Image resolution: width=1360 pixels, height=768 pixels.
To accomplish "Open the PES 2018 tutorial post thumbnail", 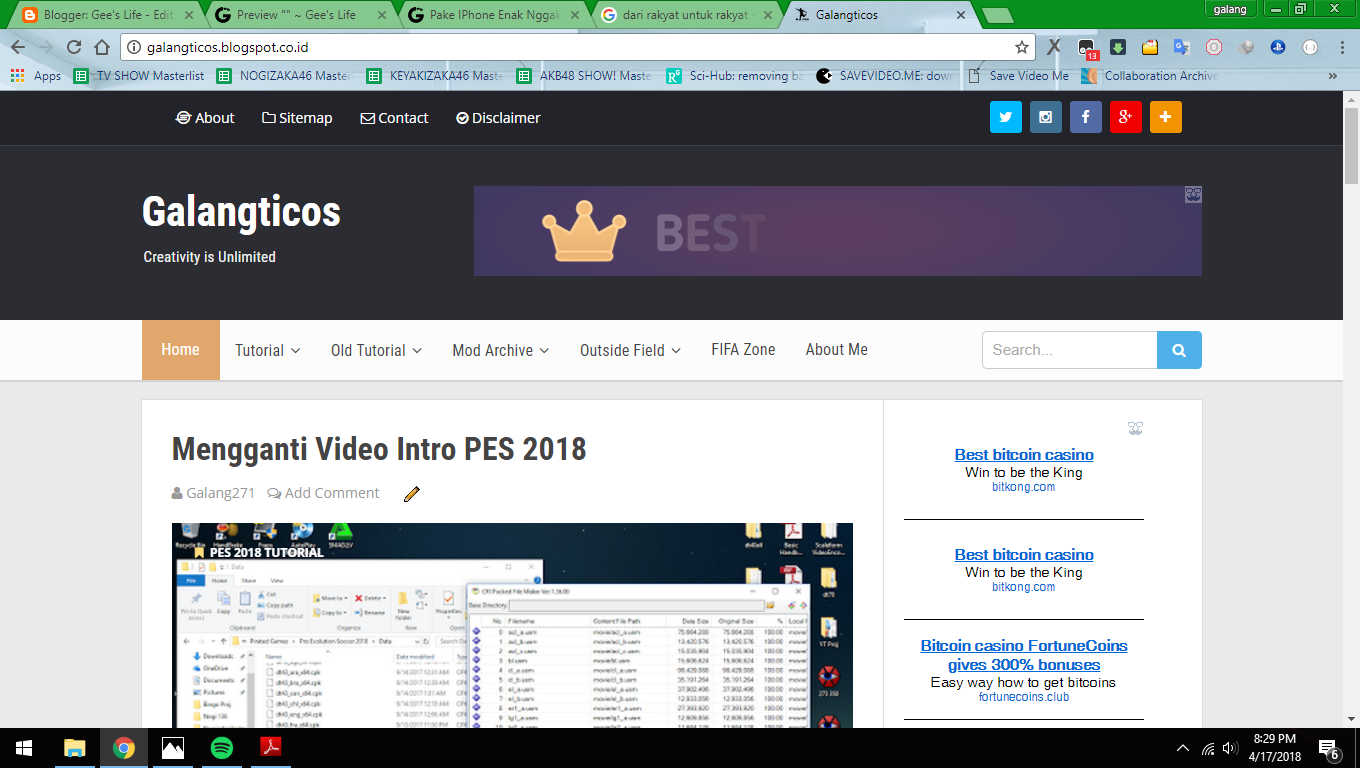I will pyautogui.click(x=512, y=625).
